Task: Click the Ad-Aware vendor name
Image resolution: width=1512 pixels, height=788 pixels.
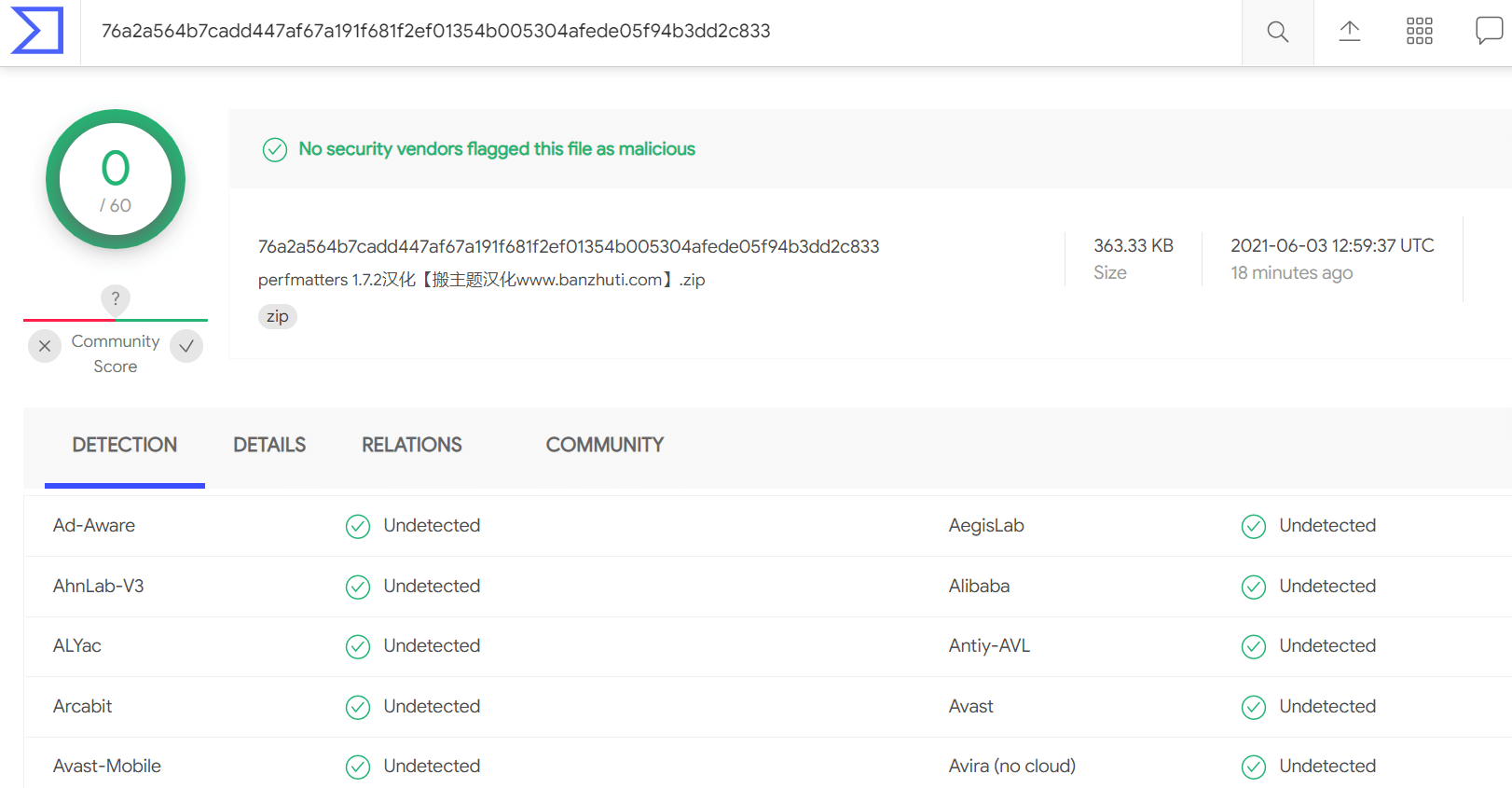Action: pos(94,525)
